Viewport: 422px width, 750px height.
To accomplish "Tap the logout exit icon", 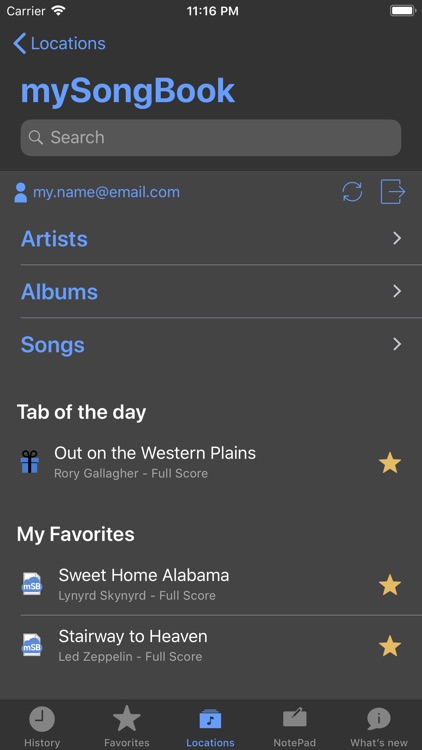I will (x=393, y=192).
